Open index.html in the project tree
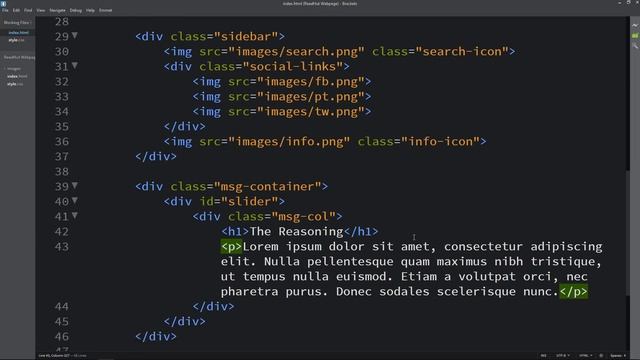The width and height of the screenshot is (640, 360). 18,76
